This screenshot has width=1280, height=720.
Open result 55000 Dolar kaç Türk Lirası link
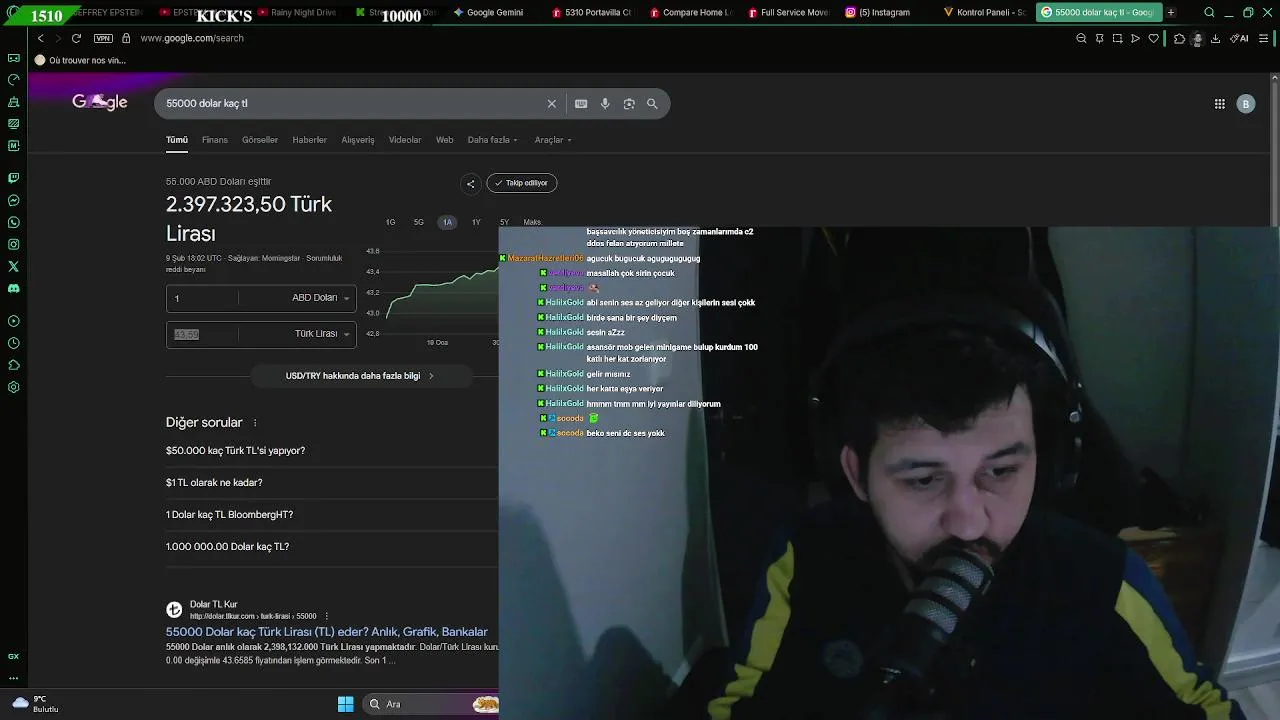coord(327,632)
